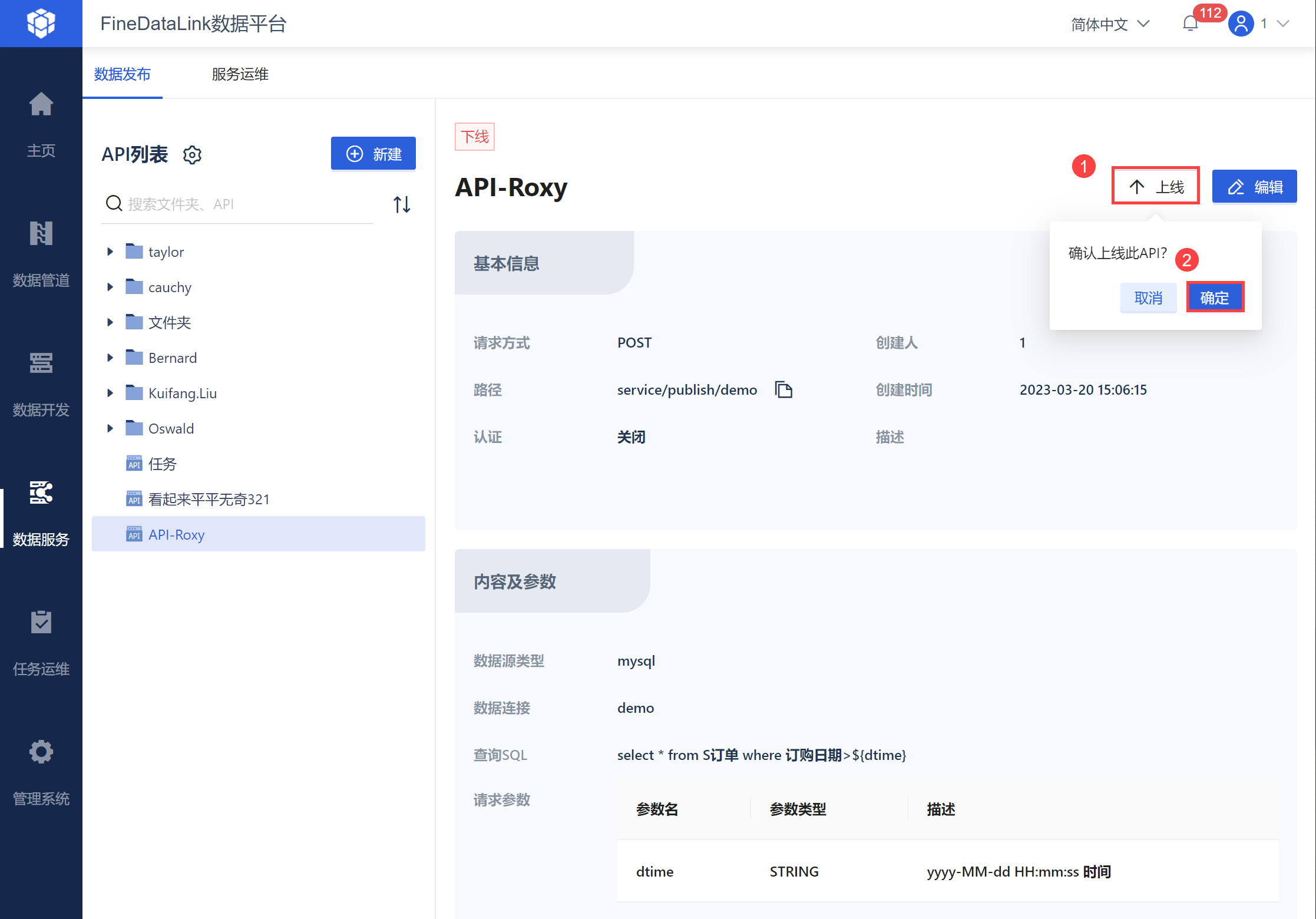The height and width of the screenshot is (919, 1316).
Task: Confirm going online with 确定 button
Action: [x=1215, y=297]
